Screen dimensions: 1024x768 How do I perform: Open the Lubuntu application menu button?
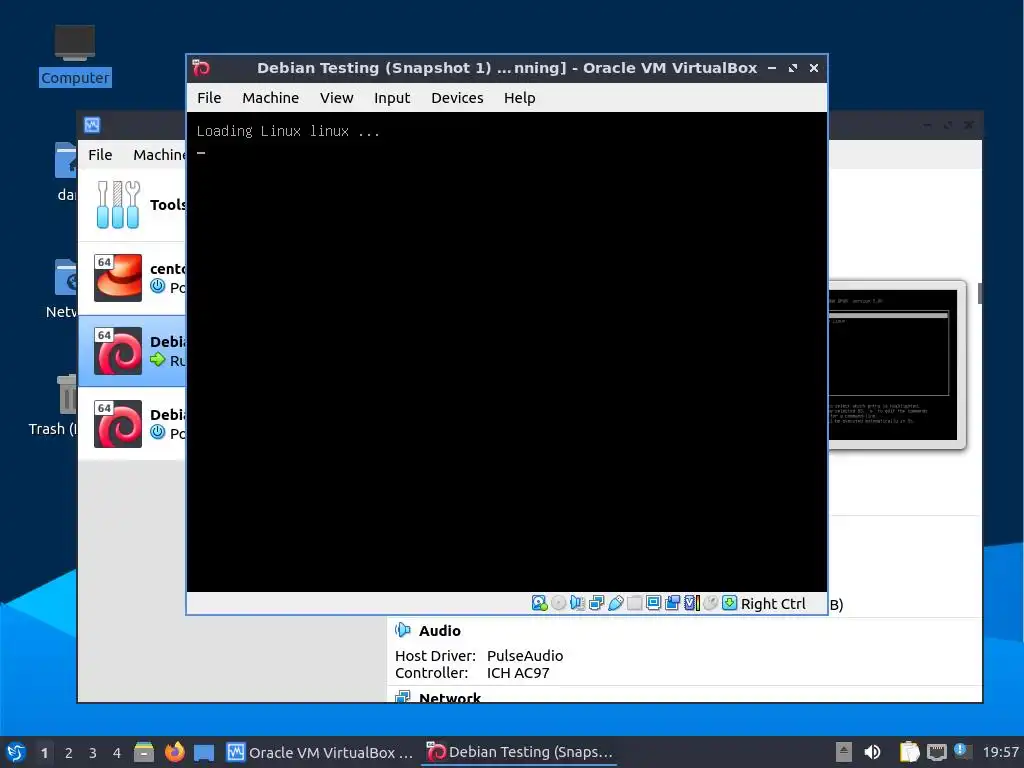coord(16,752)
